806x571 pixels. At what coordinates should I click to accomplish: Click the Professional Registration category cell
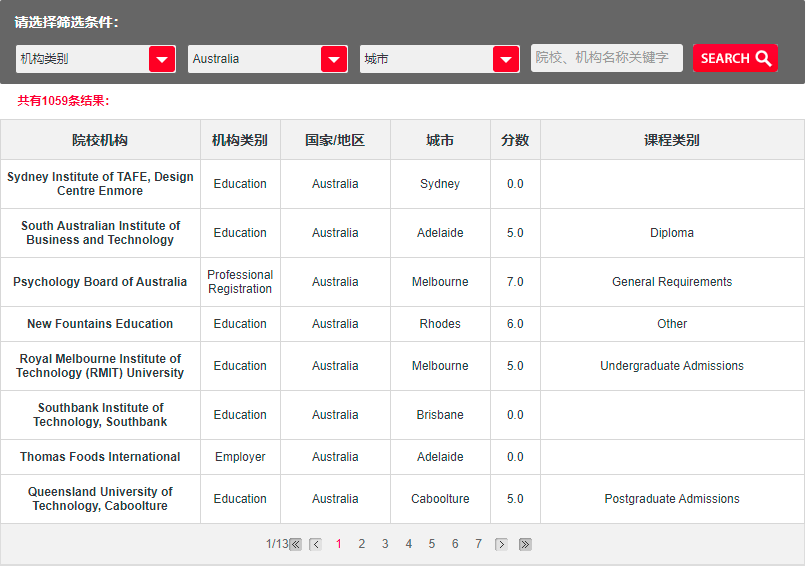click(240, 282)
